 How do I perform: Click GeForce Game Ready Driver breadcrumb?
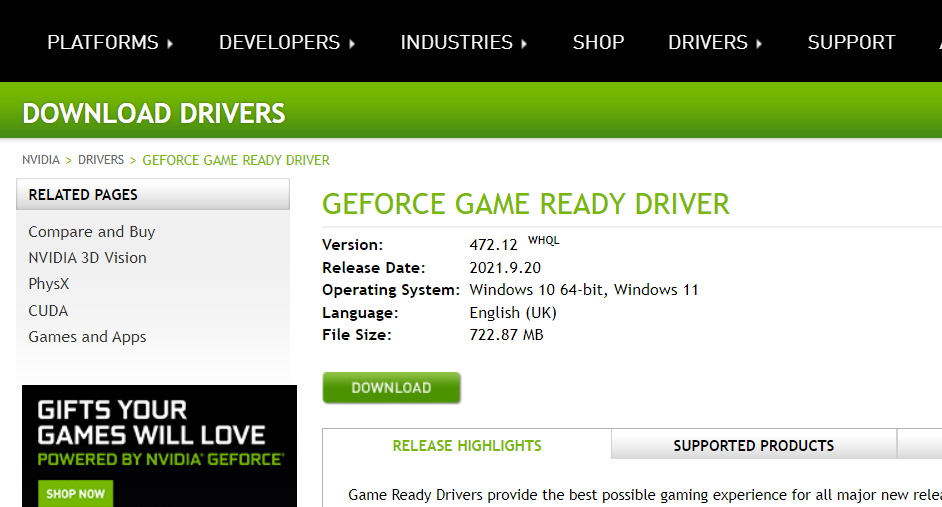[x=236, y=160]
